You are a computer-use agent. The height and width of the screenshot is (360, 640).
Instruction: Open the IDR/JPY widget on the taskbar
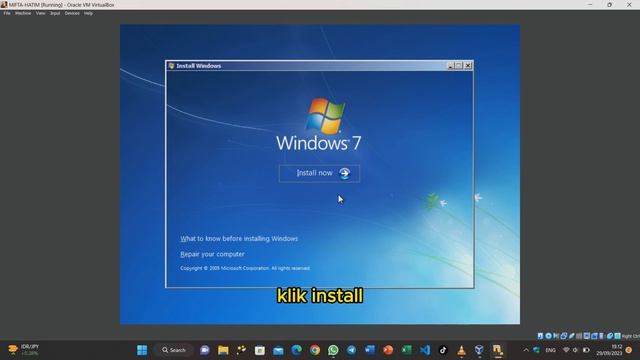coord(24,350)
